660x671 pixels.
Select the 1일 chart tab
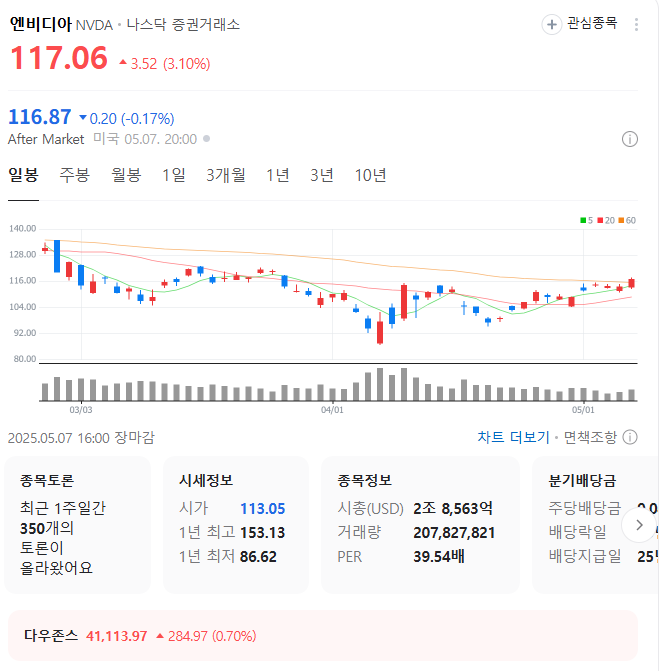tap(174, 175)
